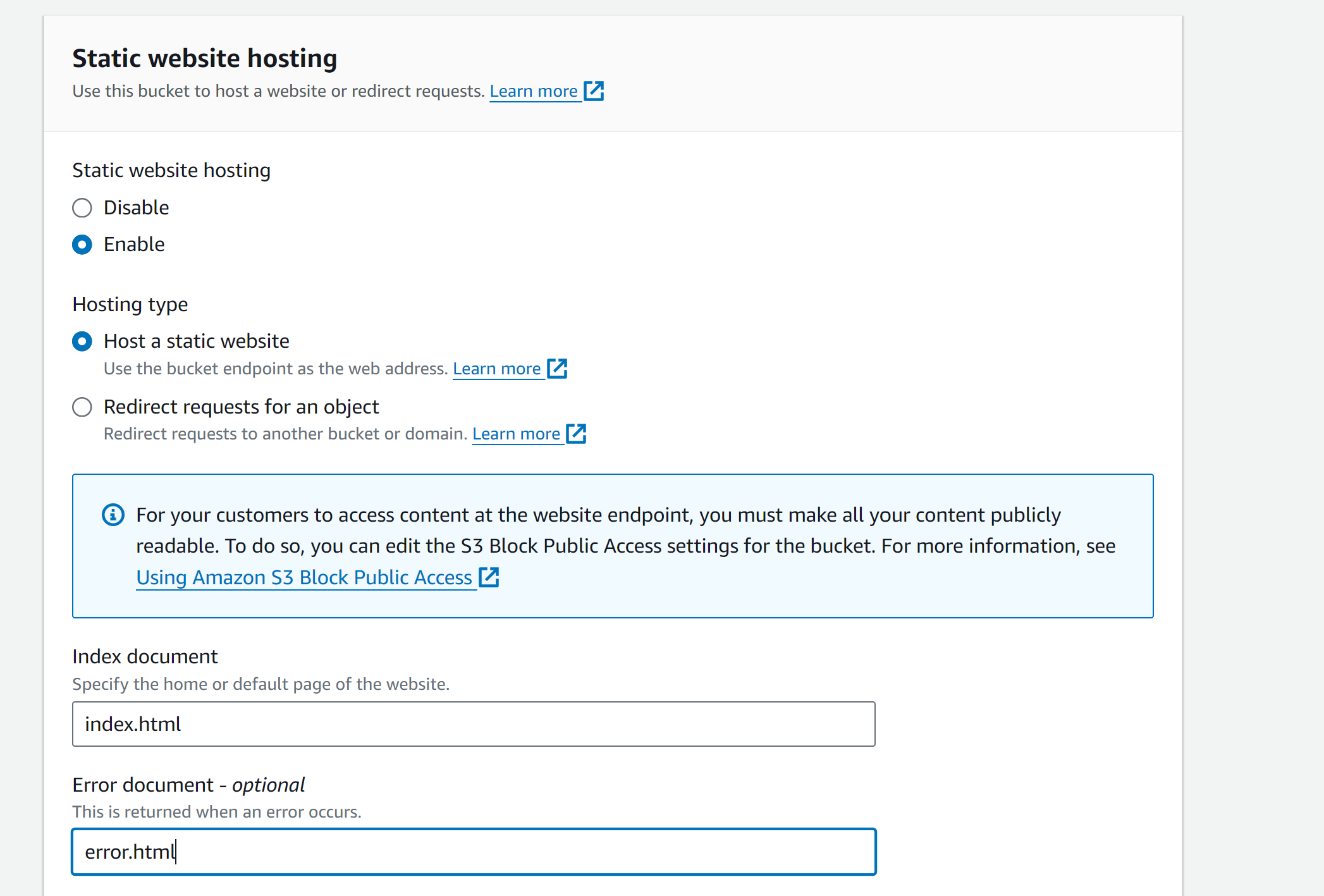Click the Index document label
The width and height of the screenshot is (1324, 896).
145,656
